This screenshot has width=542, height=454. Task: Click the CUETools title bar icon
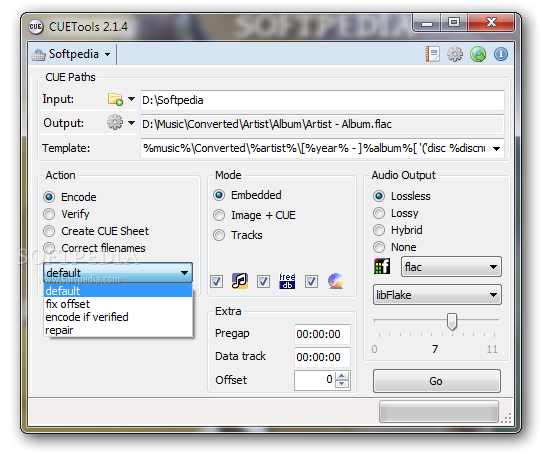tap(36, 27)
